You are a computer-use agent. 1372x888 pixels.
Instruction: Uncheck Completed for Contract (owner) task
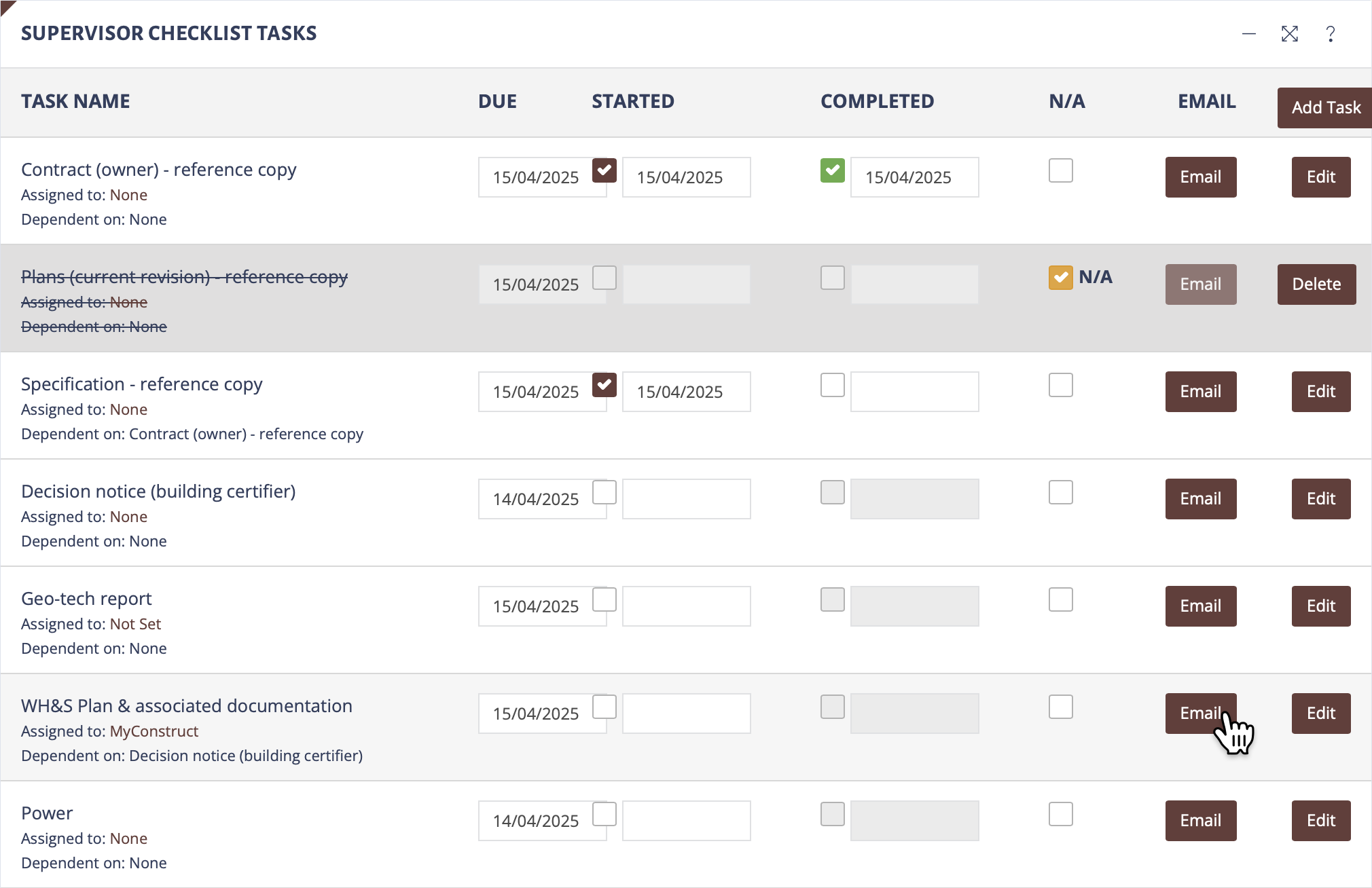point(832,170)
